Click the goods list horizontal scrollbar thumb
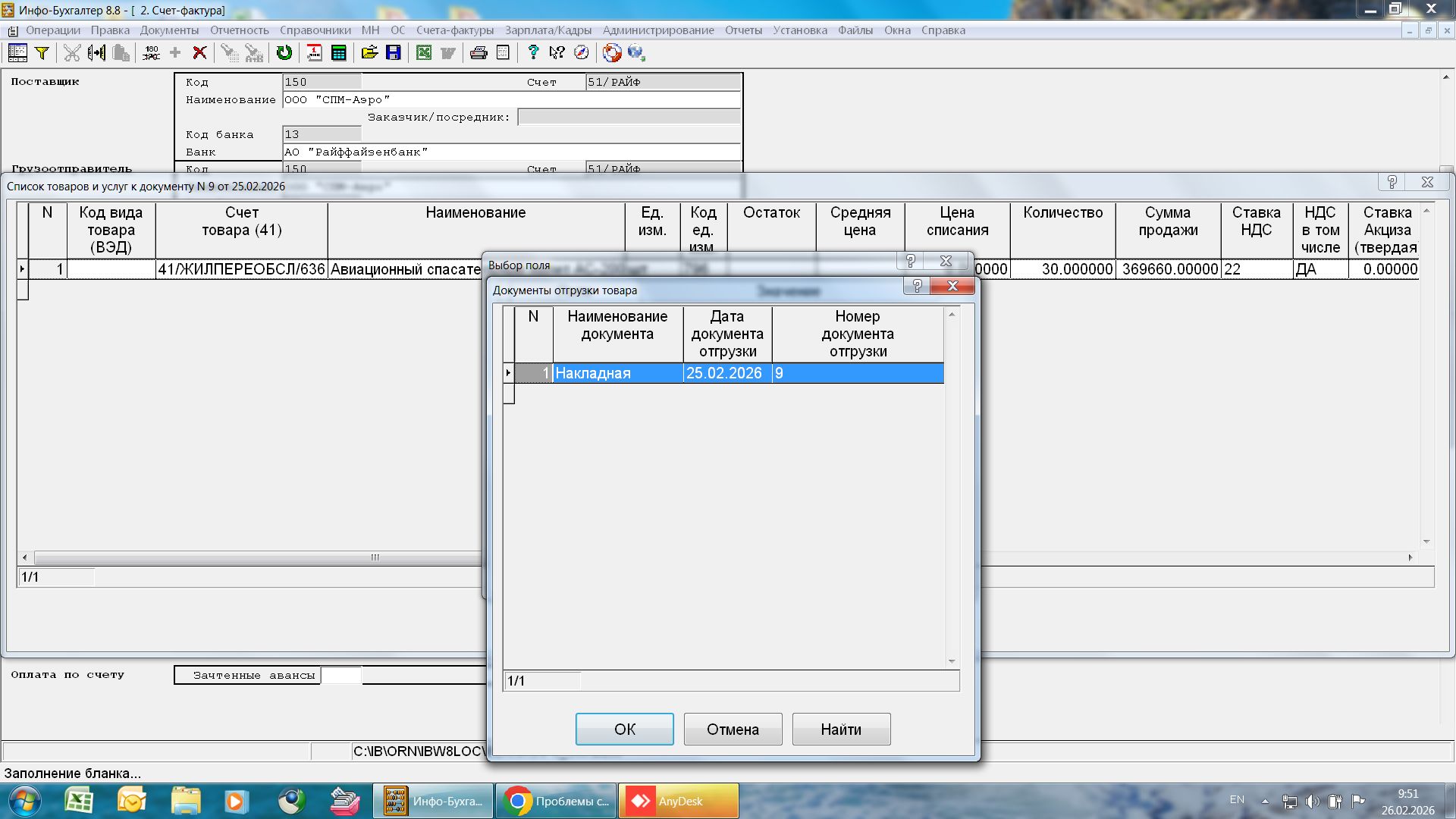The width and height of the screenshot is (1456, 819). tap(375, 557)
